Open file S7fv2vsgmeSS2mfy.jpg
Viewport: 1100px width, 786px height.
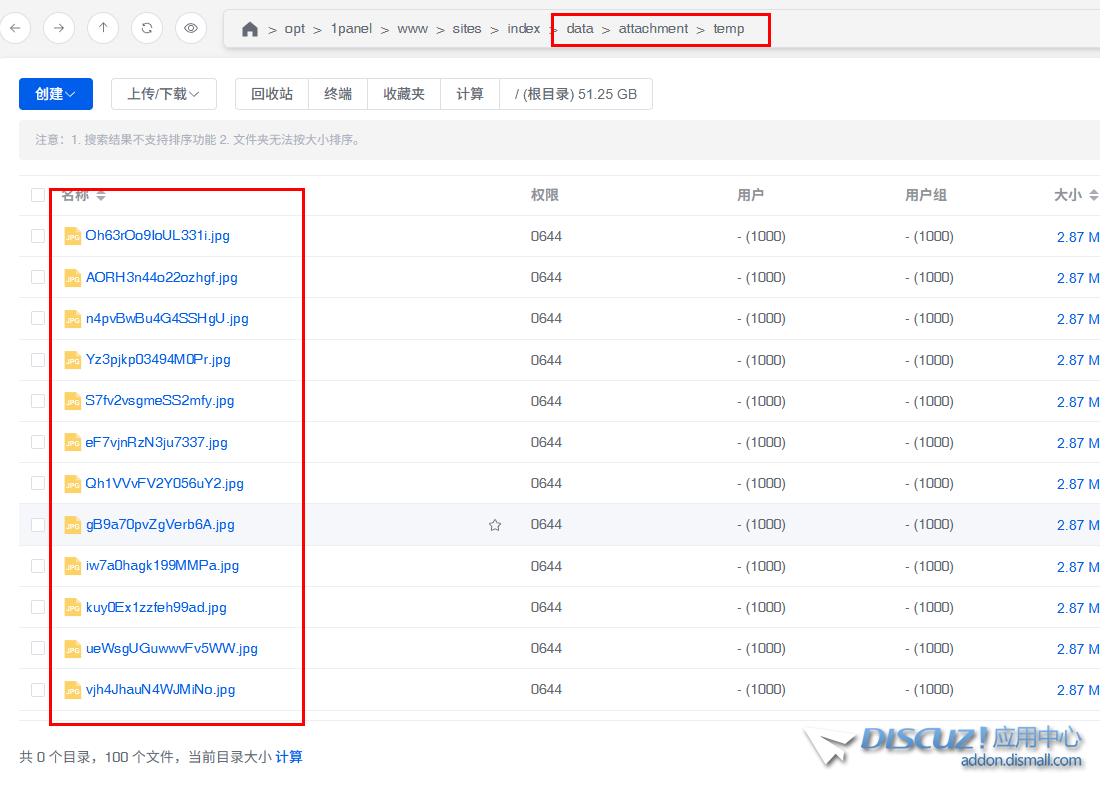[160, 401]
